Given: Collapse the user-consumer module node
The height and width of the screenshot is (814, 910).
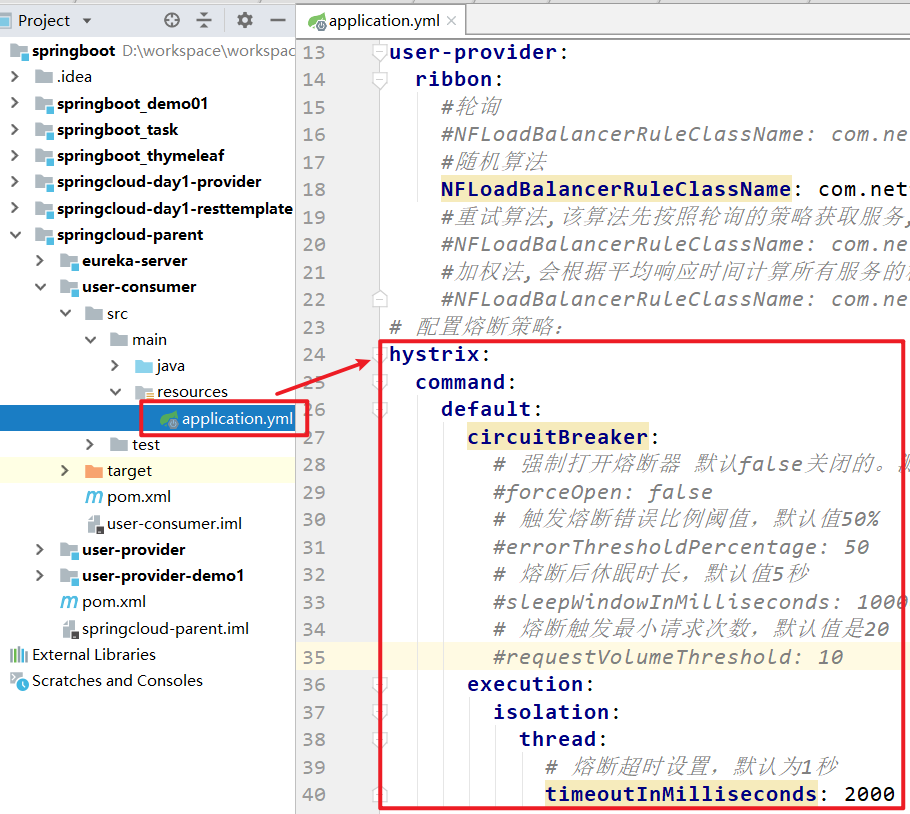Looking at the screenshot, I should [x=40, y=287].
